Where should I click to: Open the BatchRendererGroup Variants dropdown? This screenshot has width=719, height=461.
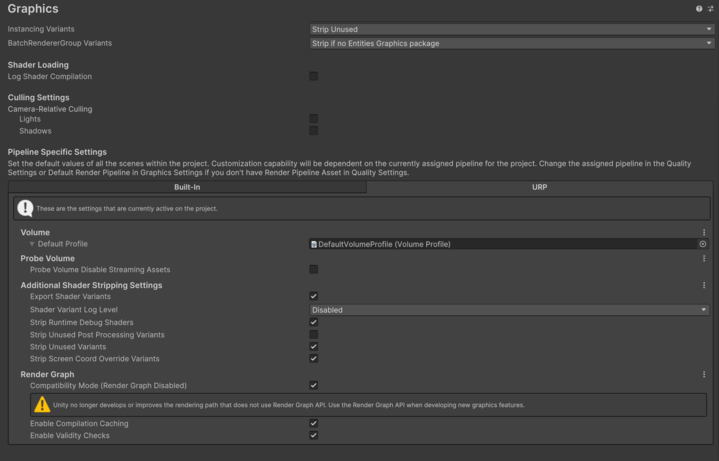point(511,44)
